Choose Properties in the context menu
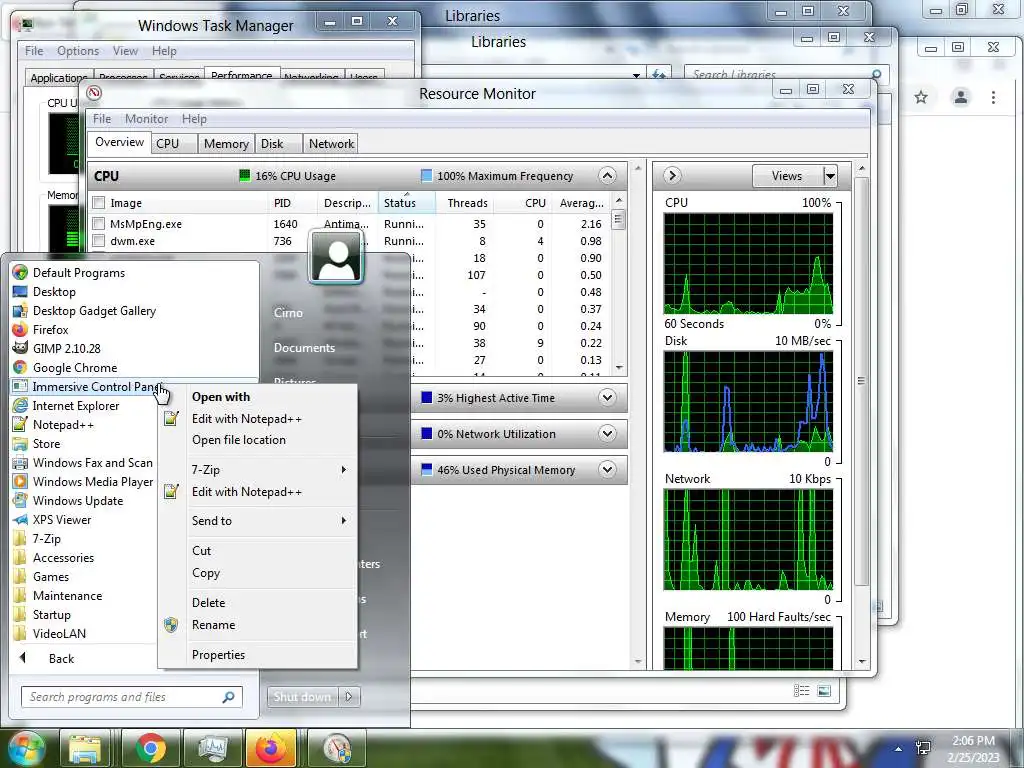This screenshot has height=768, width=1024. [218, 654]
